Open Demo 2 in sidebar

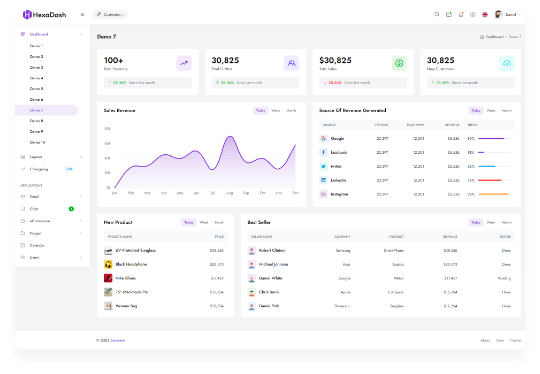point(37,56)
